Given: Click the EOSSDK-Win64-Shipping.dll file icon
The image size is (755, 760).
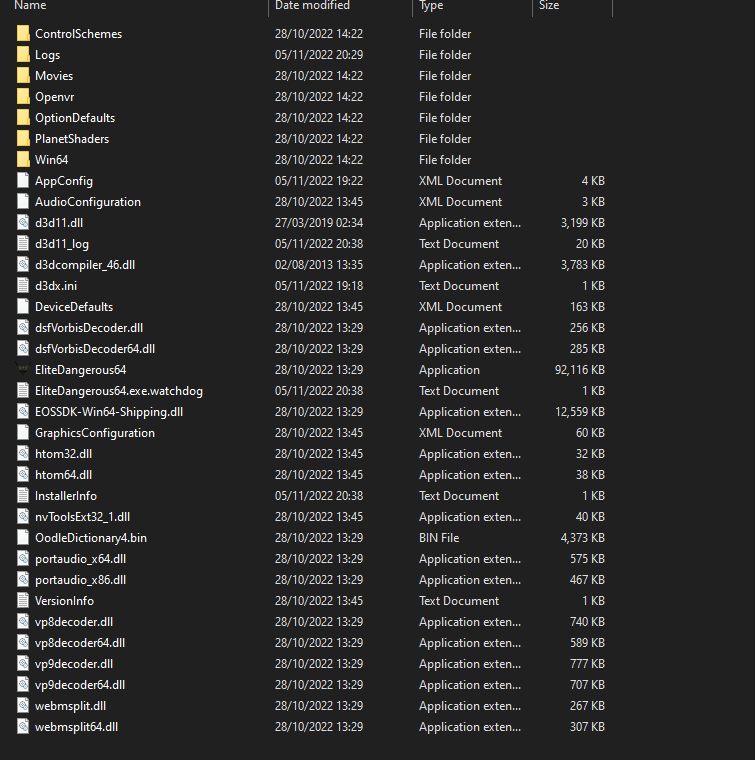Looking at the screenshot, I should [23, 412].
